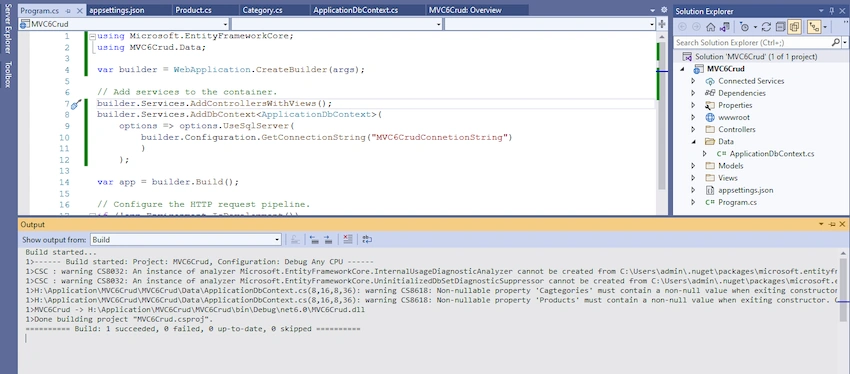Go to Next Message in Output

coord(328,239)
